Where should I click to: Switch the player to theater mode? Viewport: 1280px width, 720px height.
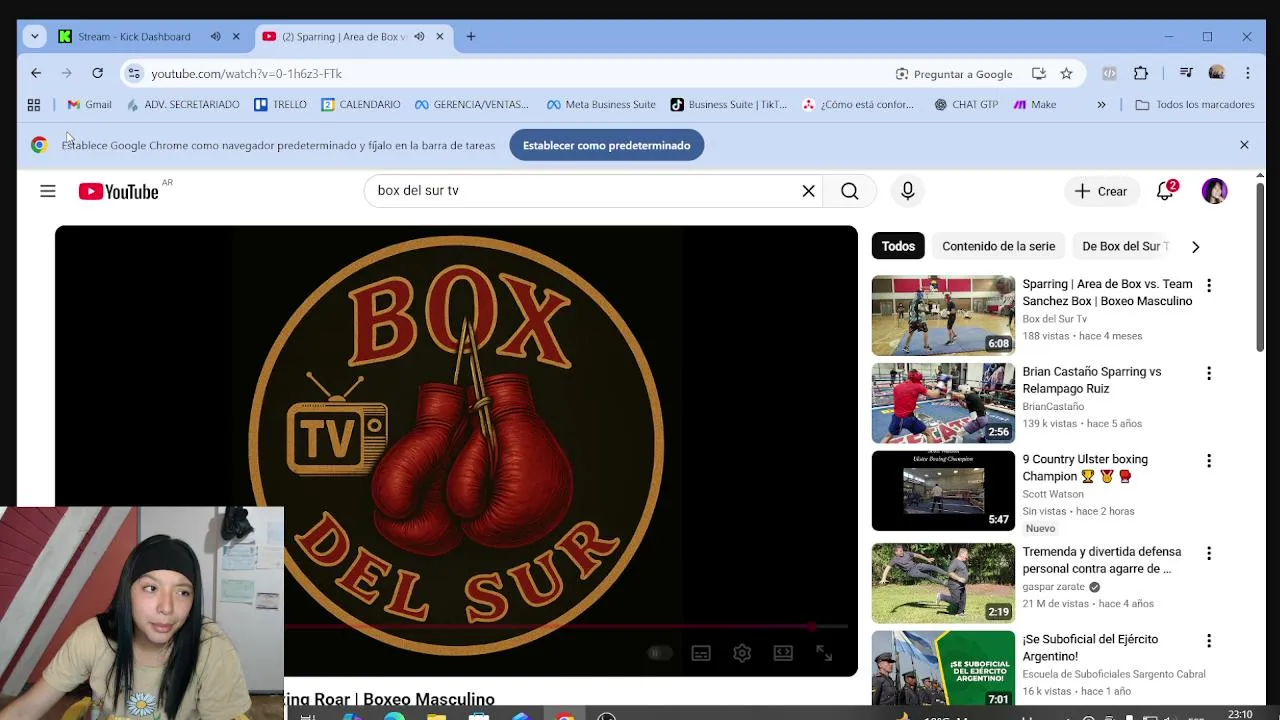point(783,653)
